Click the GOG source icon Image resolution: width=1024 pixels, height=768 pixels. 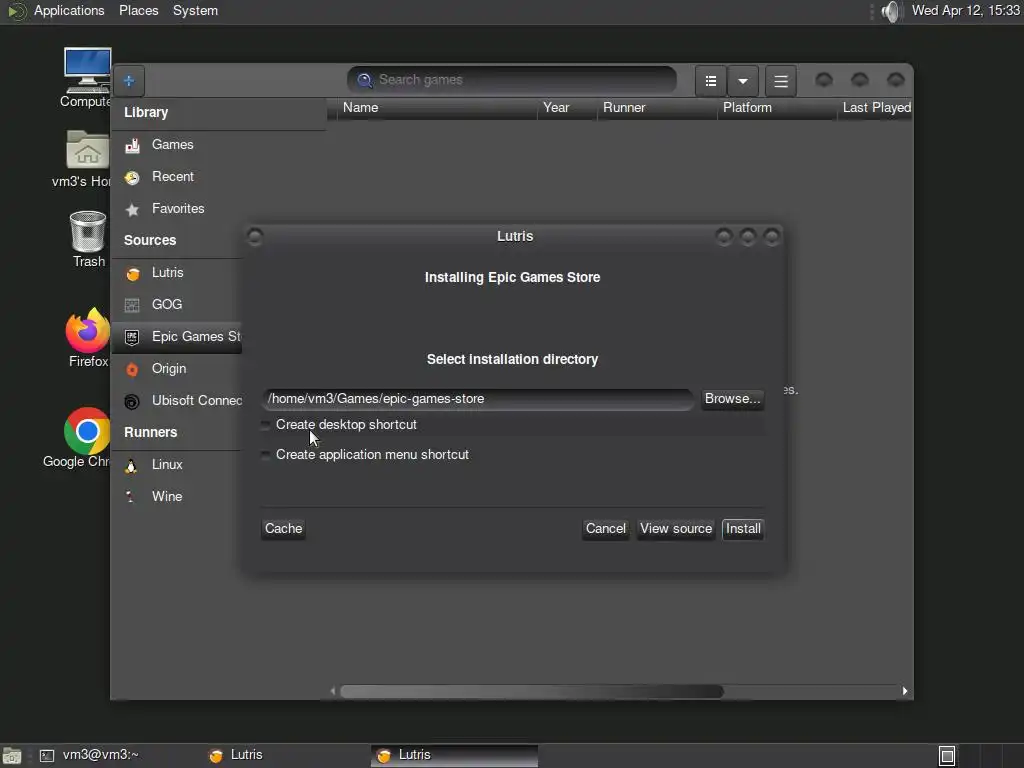coord(133,305)
